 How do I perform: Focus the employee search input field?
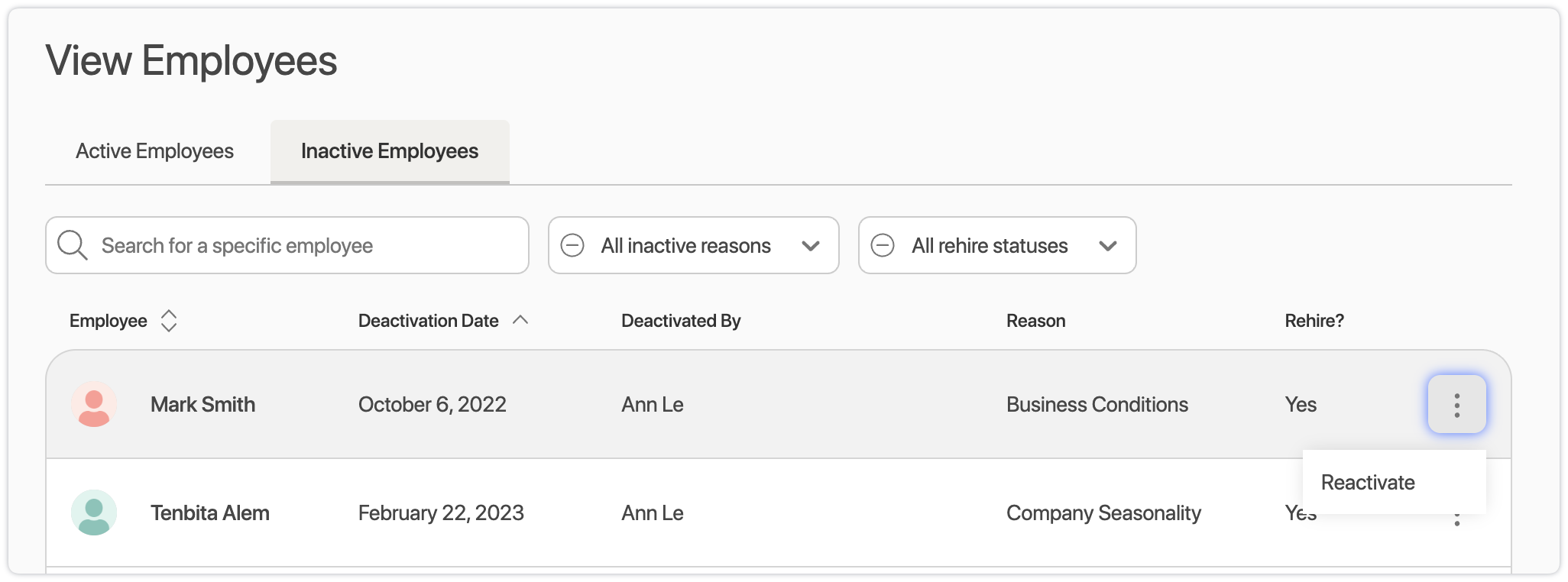pos(306,245)
